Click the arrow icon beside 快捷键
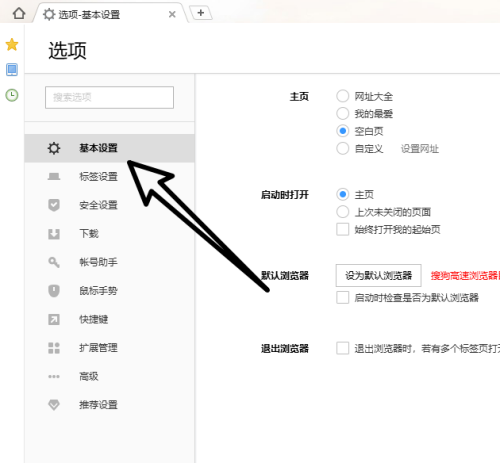Viewport: 500px width, 463px height. pyautogui.click(x=54, y=319)
